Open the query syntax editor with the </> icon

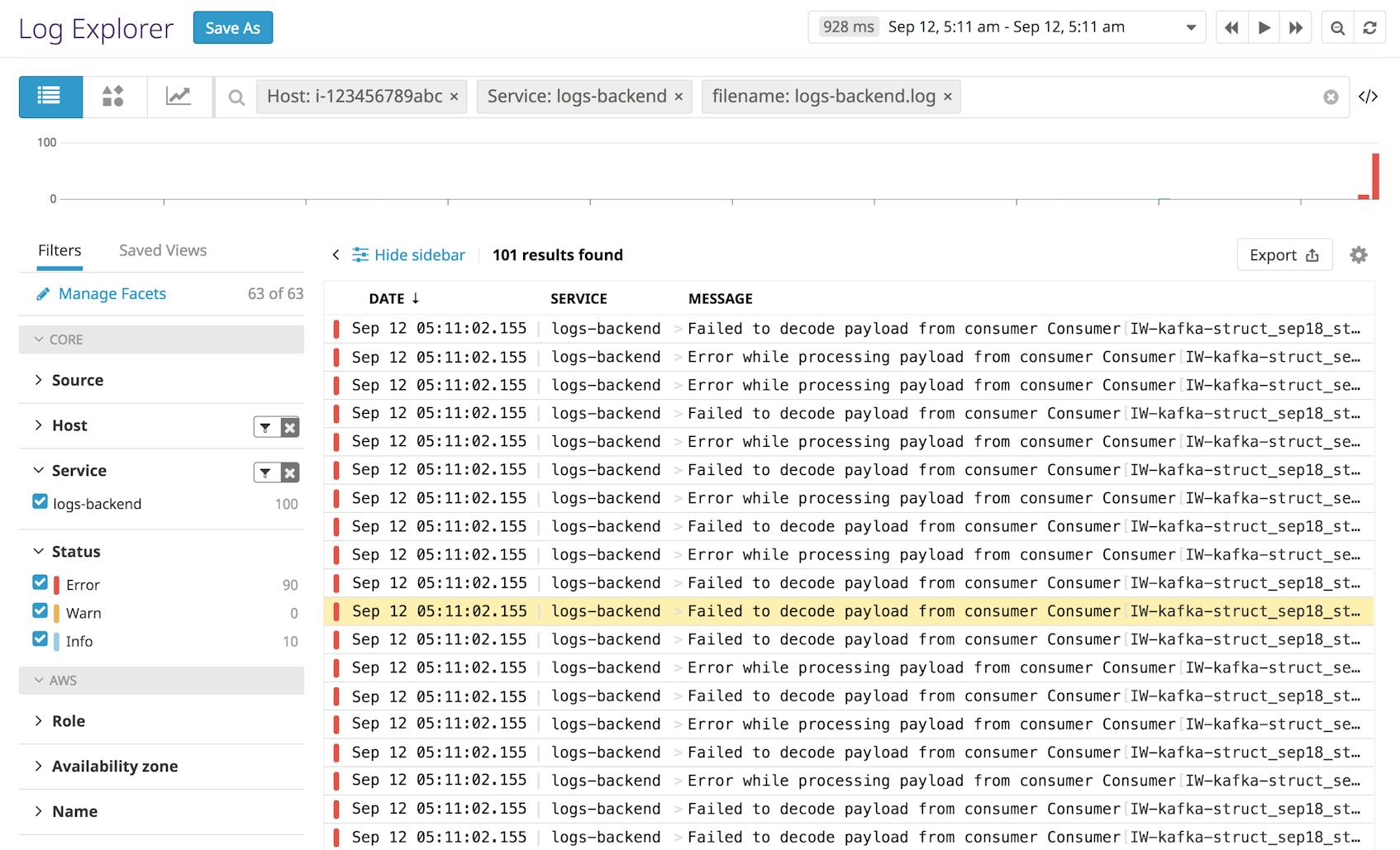click(1369, 96)
